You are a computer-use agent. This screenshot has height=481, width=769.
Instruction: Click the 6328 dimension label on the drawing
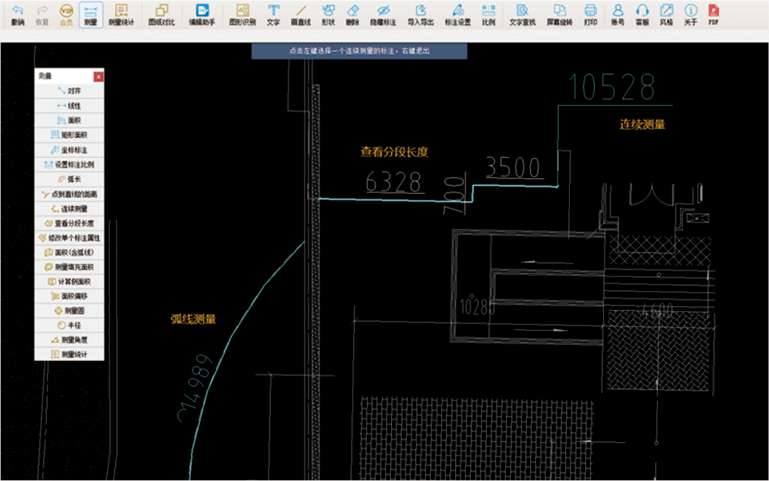coord(394,181)
